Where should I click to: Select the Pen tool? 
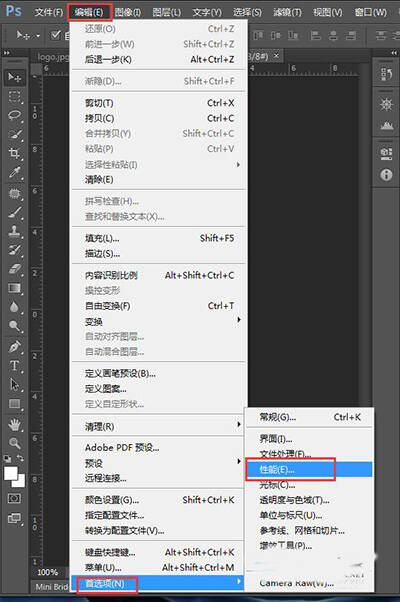[x=14, y=347]
